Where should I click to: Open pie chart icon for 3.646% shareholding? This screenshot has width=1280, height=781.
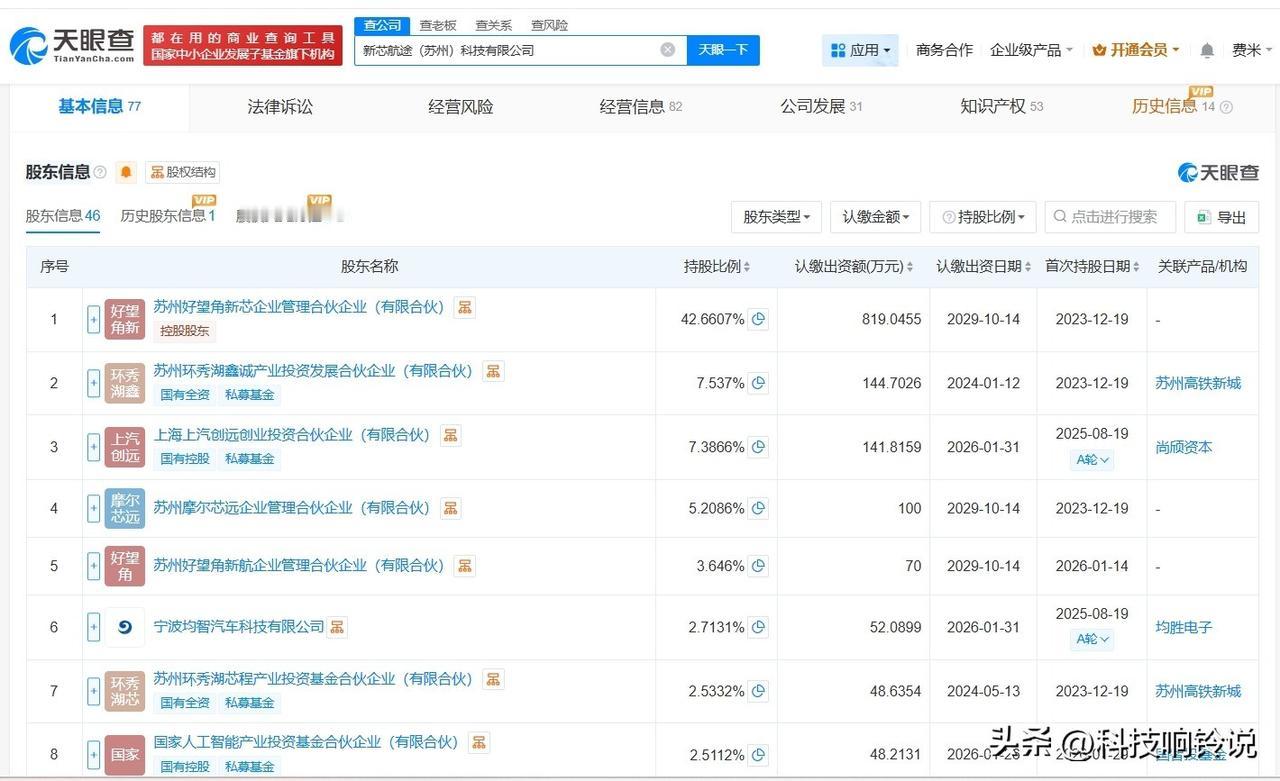coord(758,566)
